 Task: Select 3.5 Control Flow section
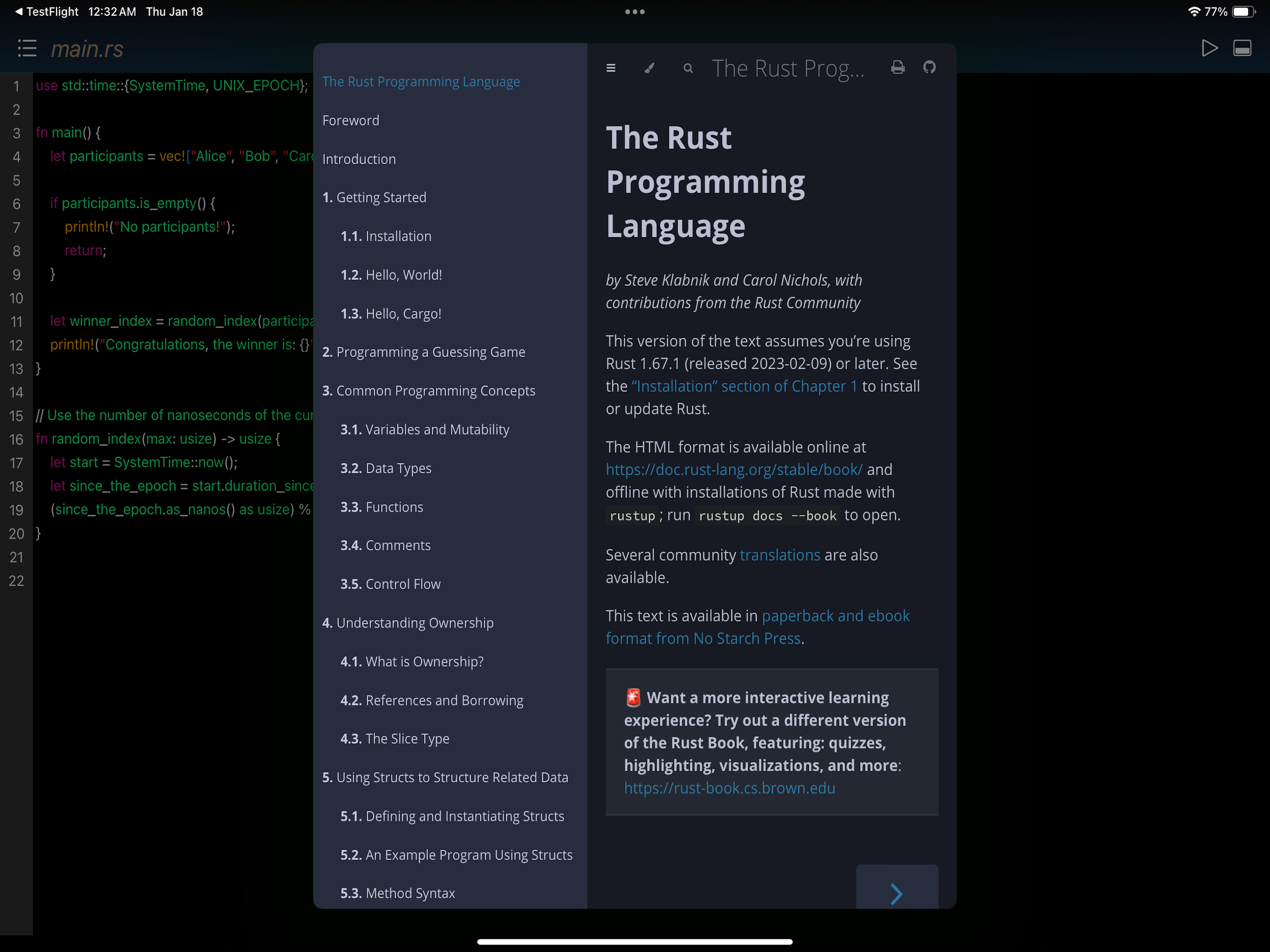[x=390, y=584]
